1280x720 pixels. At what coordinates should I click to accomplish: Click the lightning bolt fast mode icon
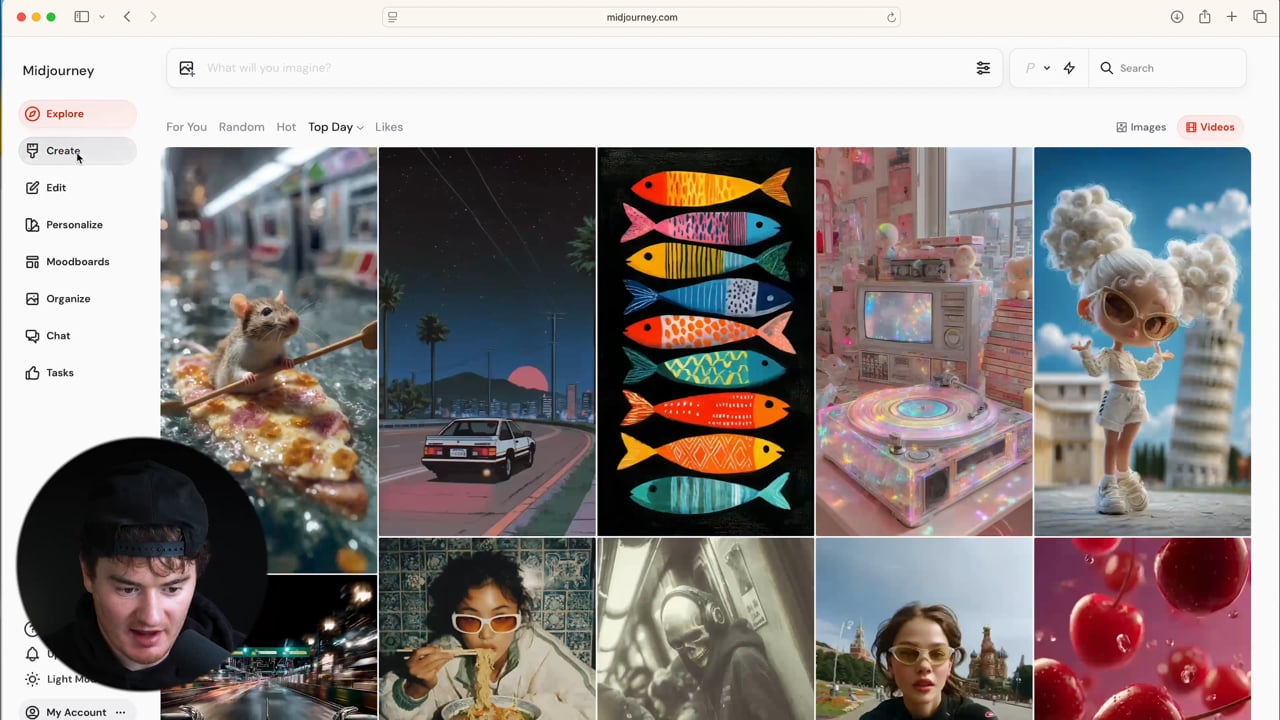(1069, 68)
